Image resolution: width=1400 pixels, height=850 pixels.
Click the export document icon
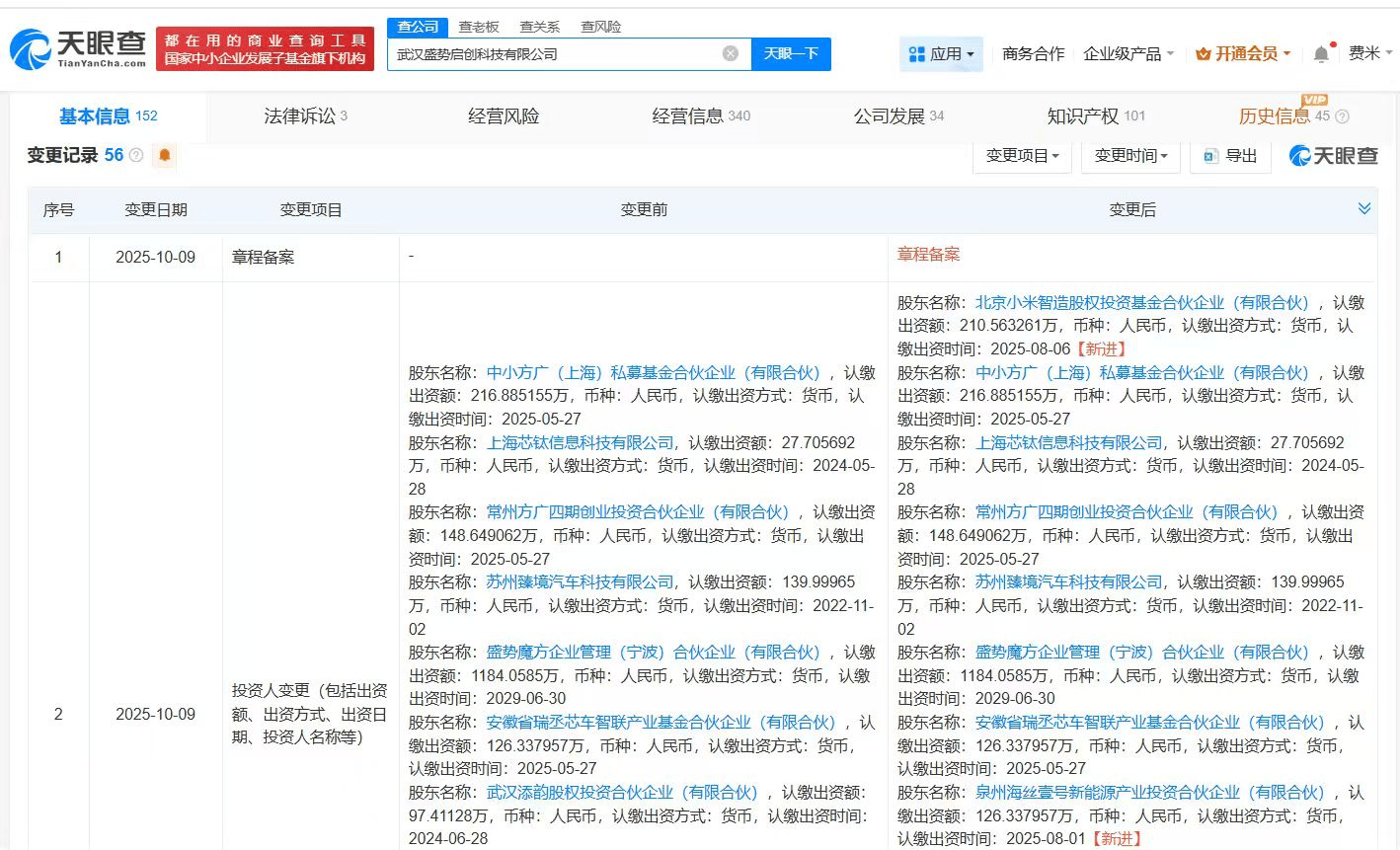click(x=1211, y=156)
